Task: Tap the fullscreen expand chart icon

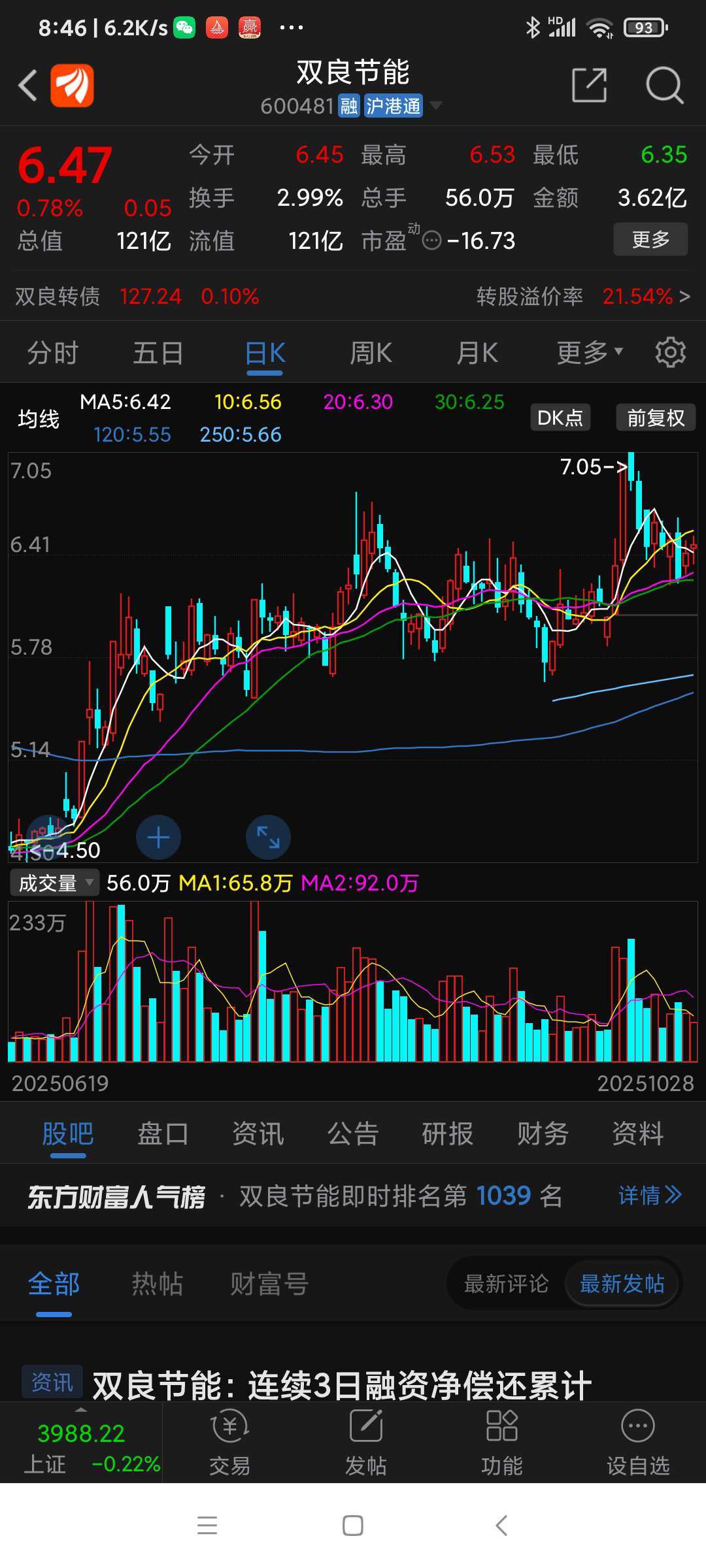Action: click(x=268, y=838)
